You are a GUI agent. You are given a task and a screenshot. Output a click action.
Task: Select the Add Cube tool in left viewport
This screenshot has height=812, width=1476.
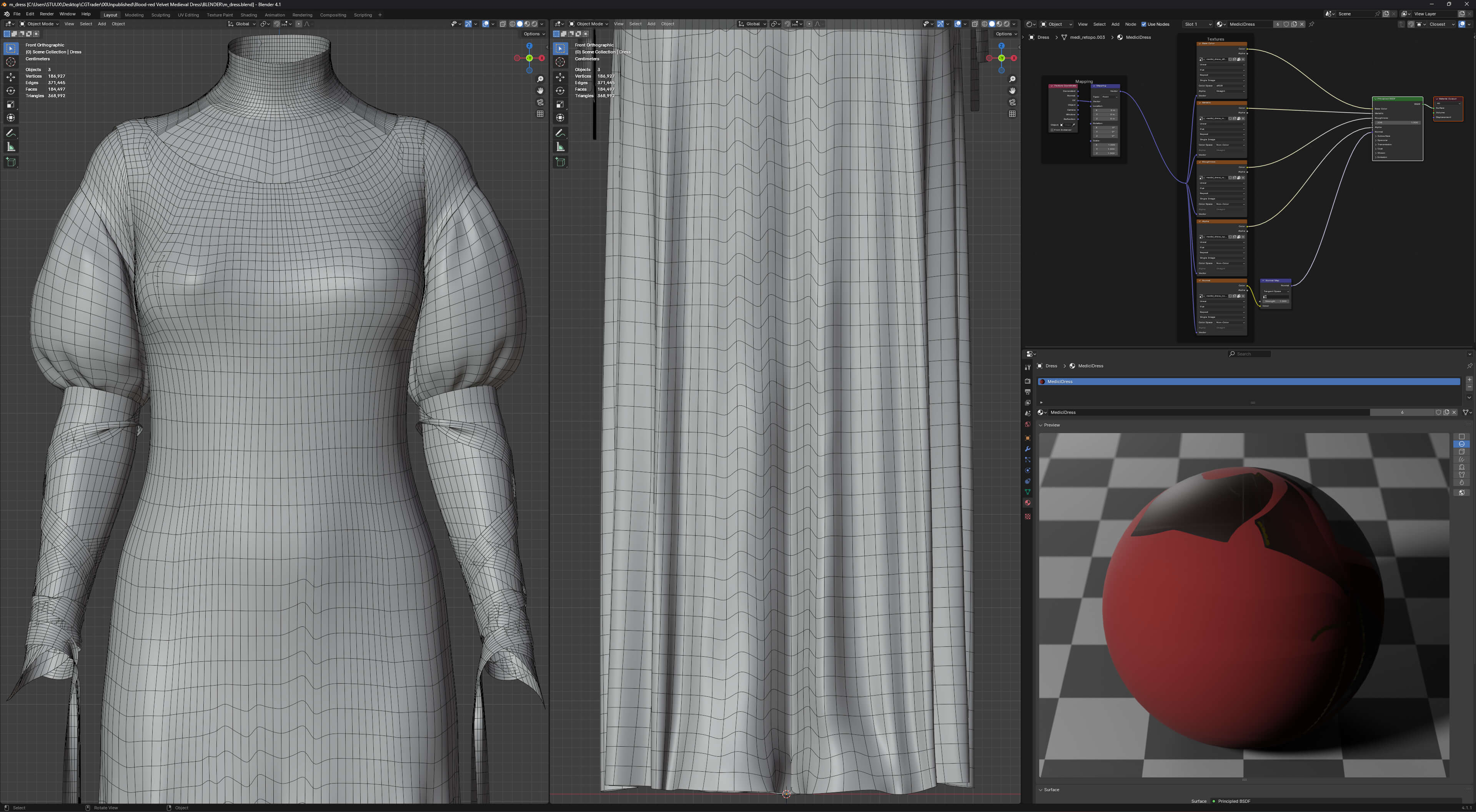pyautogui.click(x=11, y=162)
